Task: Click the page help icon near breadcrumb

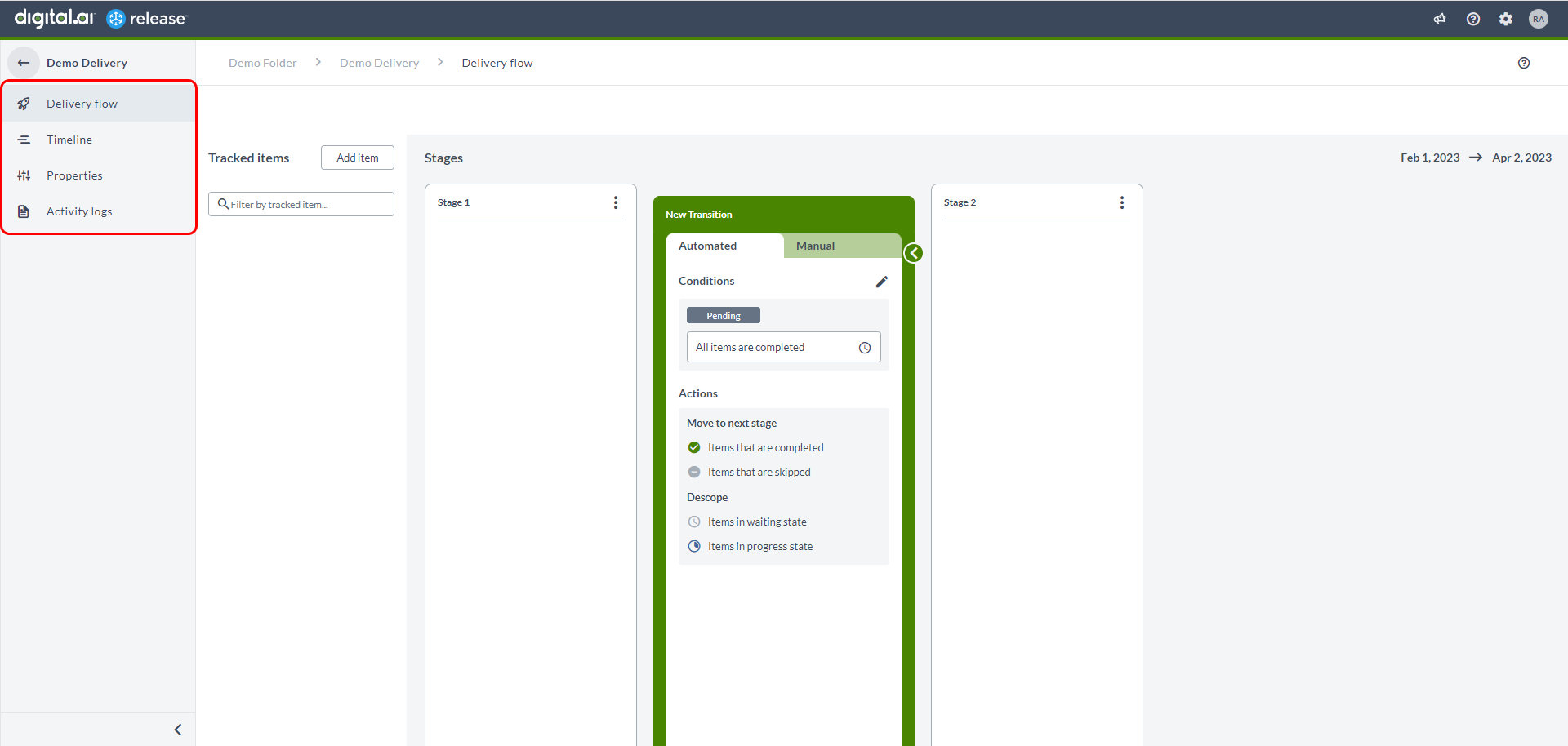Action: click(1524, 63)
